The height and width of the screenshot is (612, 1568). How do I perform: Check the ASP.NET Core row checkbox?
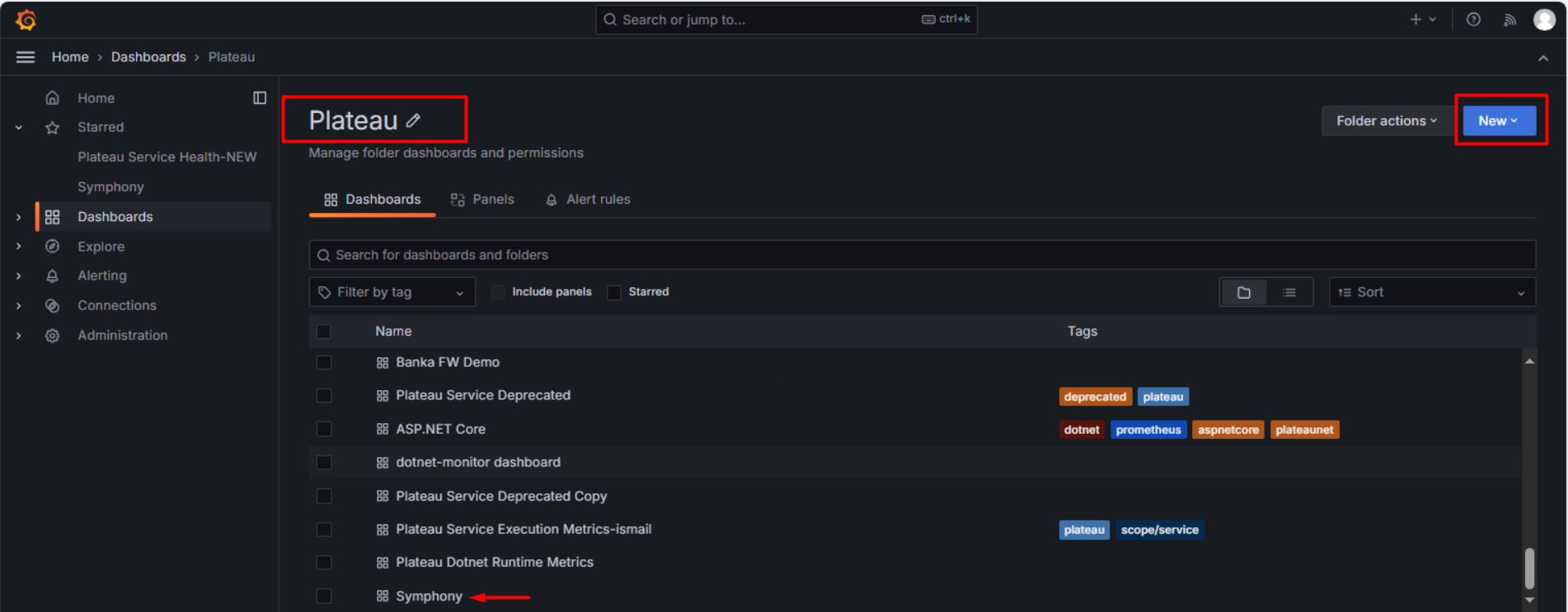(x=324, y=429)
